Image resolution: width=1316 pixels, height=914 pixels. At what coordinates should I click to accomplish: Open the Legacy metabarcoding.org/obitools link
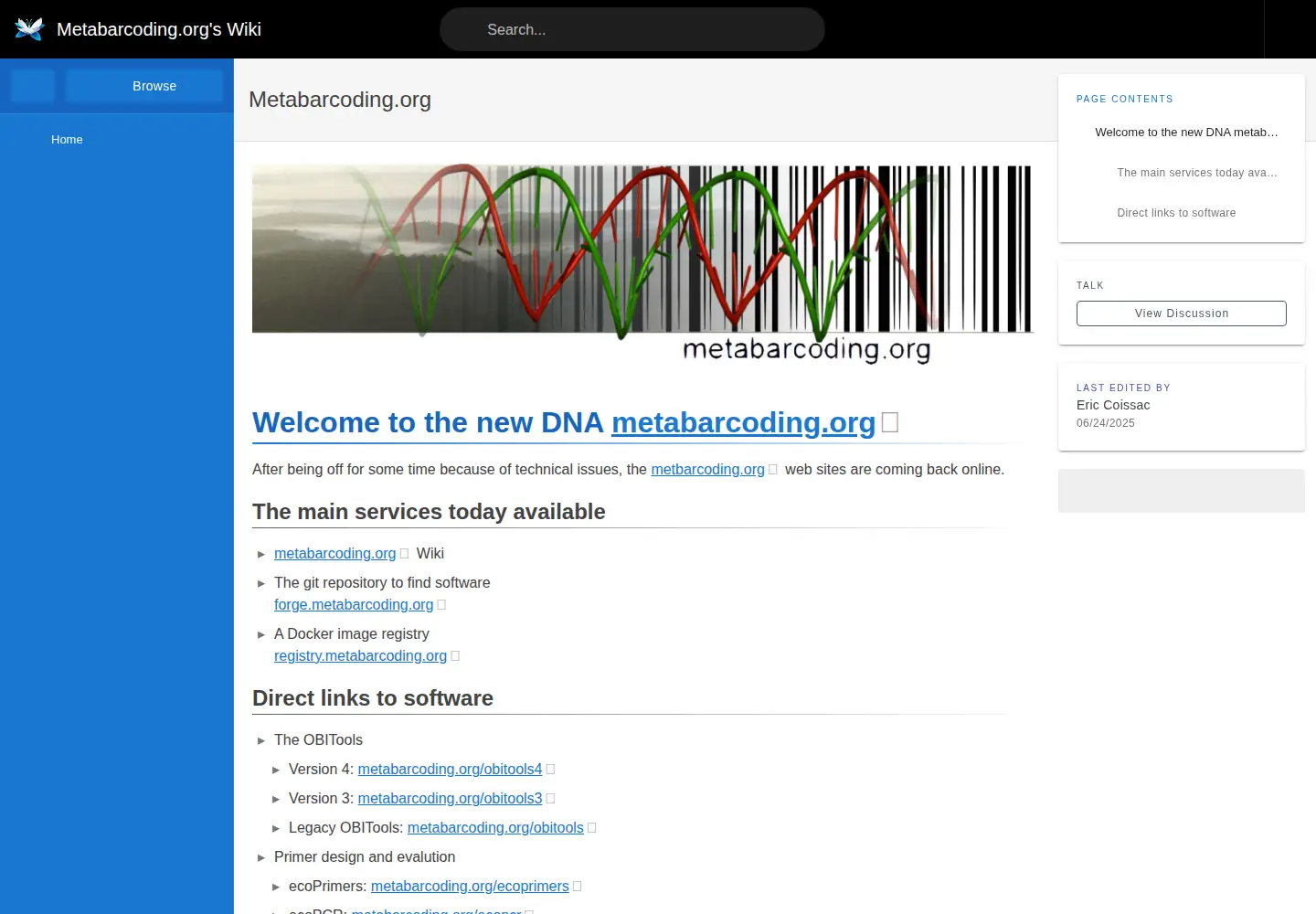point(495,827)
